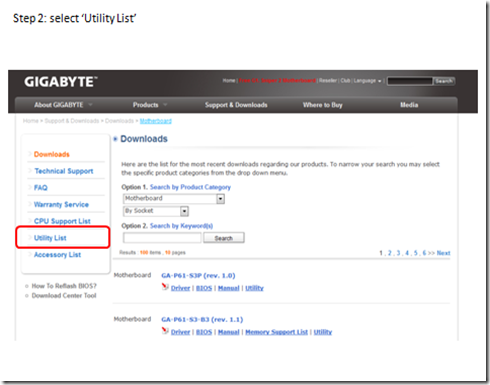Click the Motherboard breadcrumb link
The height and width of the screenshot is (385, 490).
[x=156, y=121]
